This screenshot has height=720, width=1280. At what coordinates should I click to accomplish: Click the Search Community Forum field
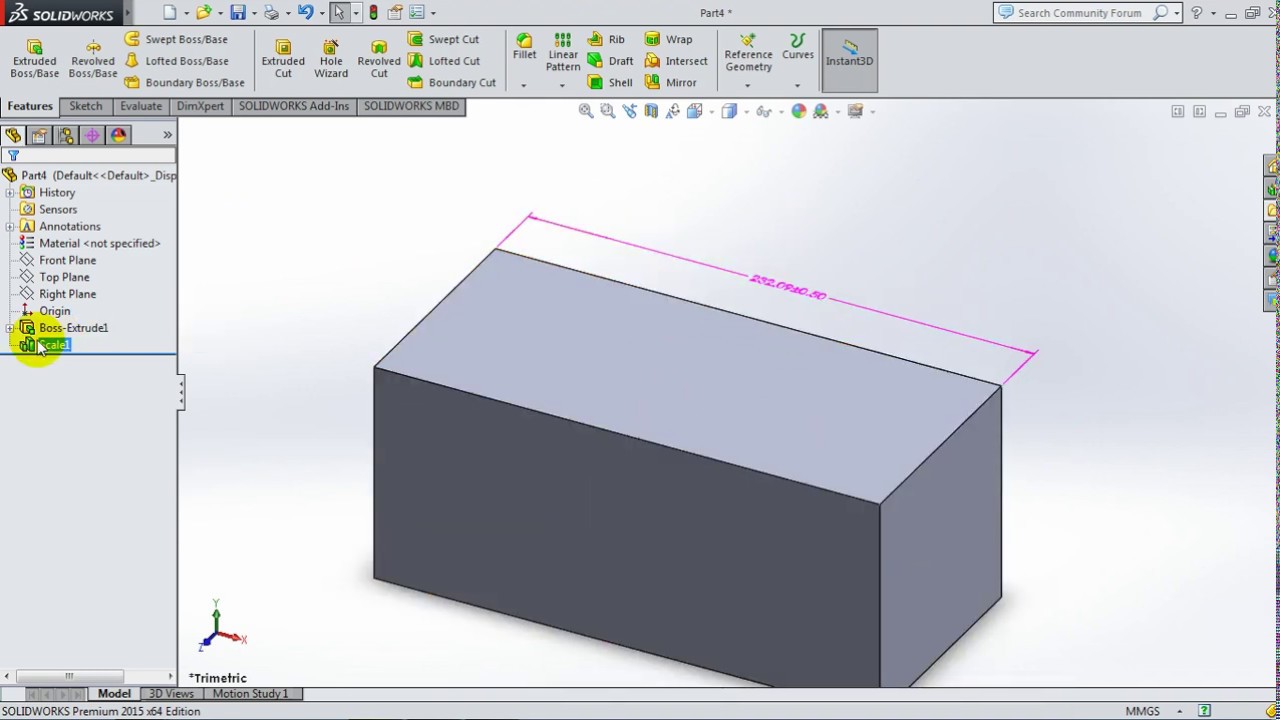[x=1079, y=13]
